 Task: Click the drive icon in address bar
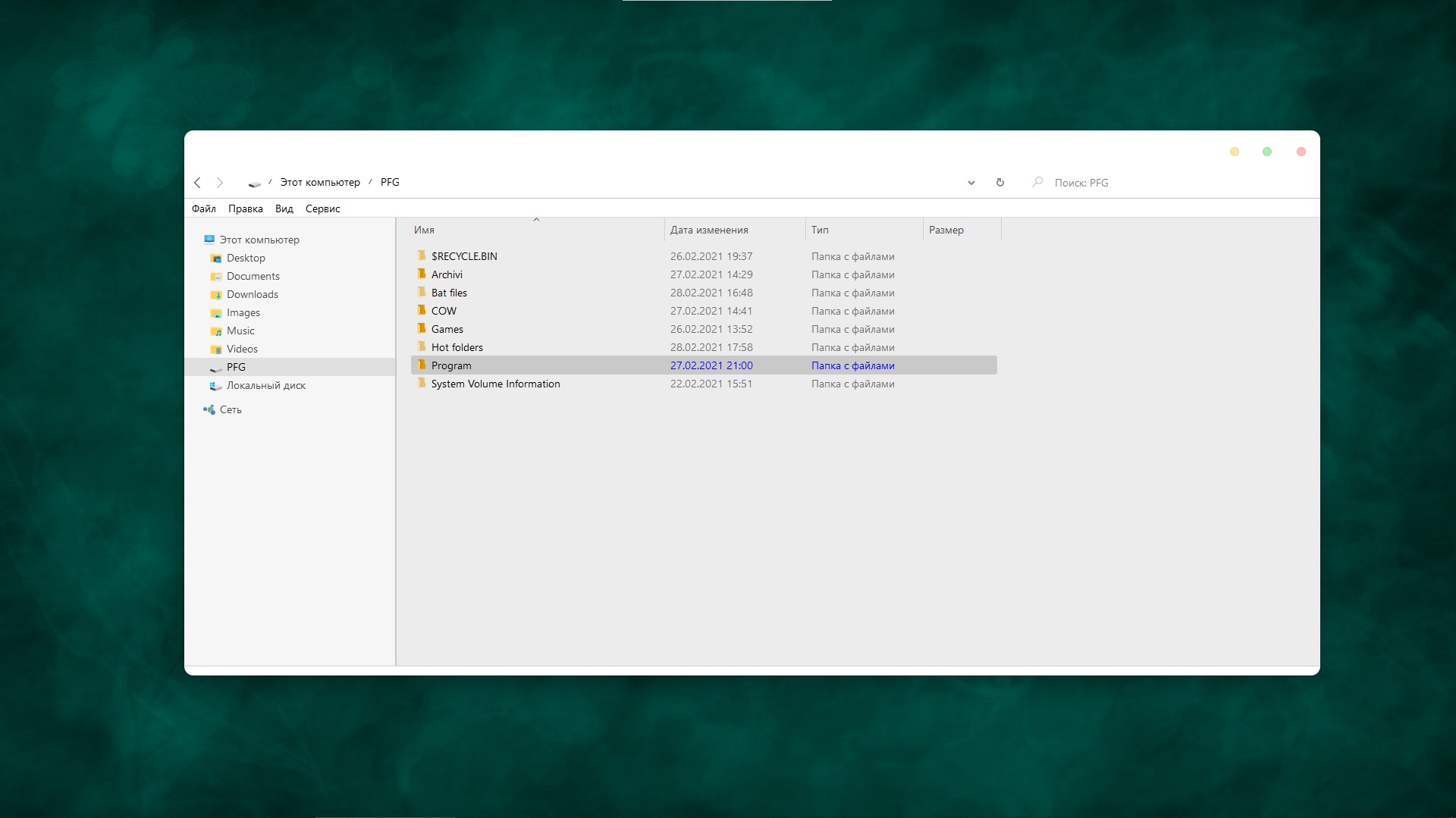coord(254,183)
